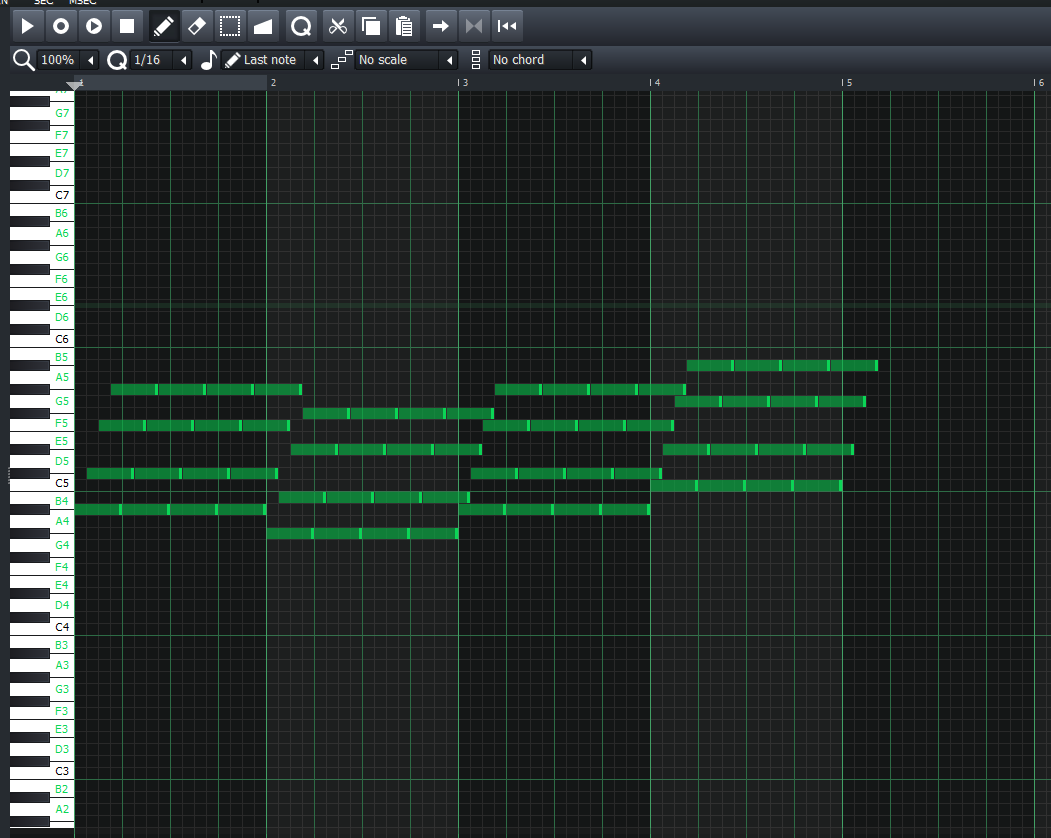
Task: Click the Q icon beside 1/16
Action: [117, 60]
